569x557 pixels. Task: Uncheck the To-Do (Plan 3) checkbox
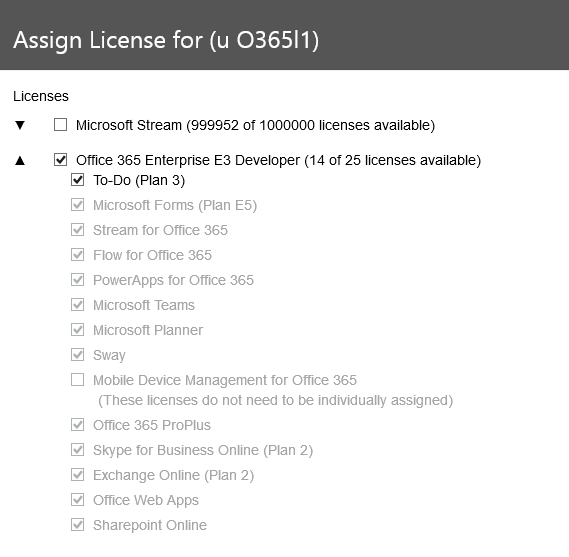[x=77, y=180]
